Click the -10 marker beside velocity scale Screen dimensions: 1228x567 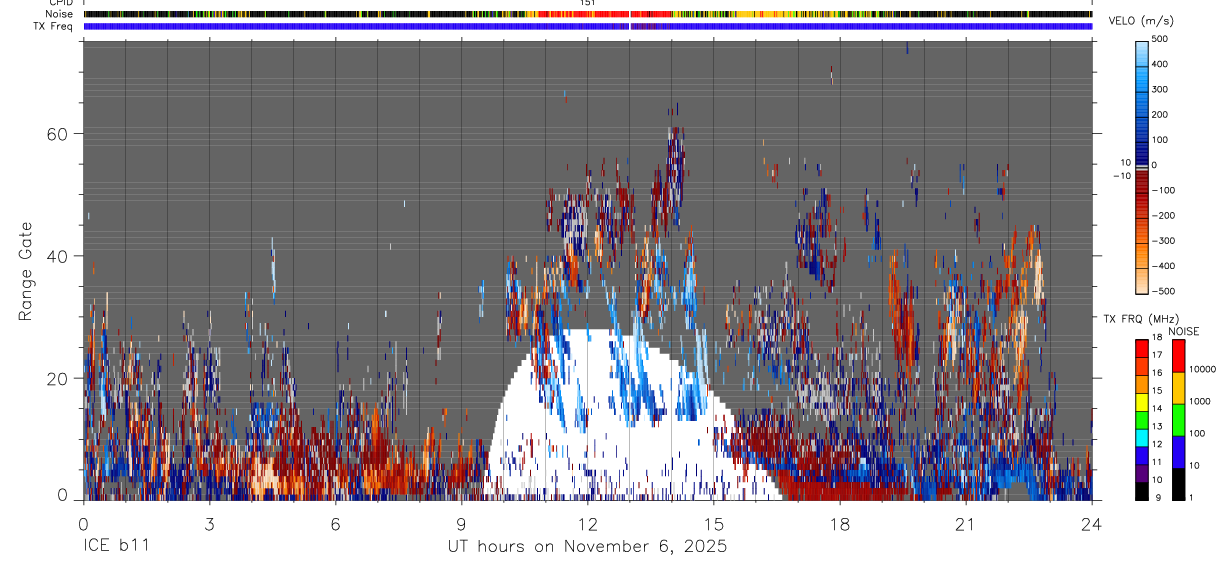tap(1121, 176)
